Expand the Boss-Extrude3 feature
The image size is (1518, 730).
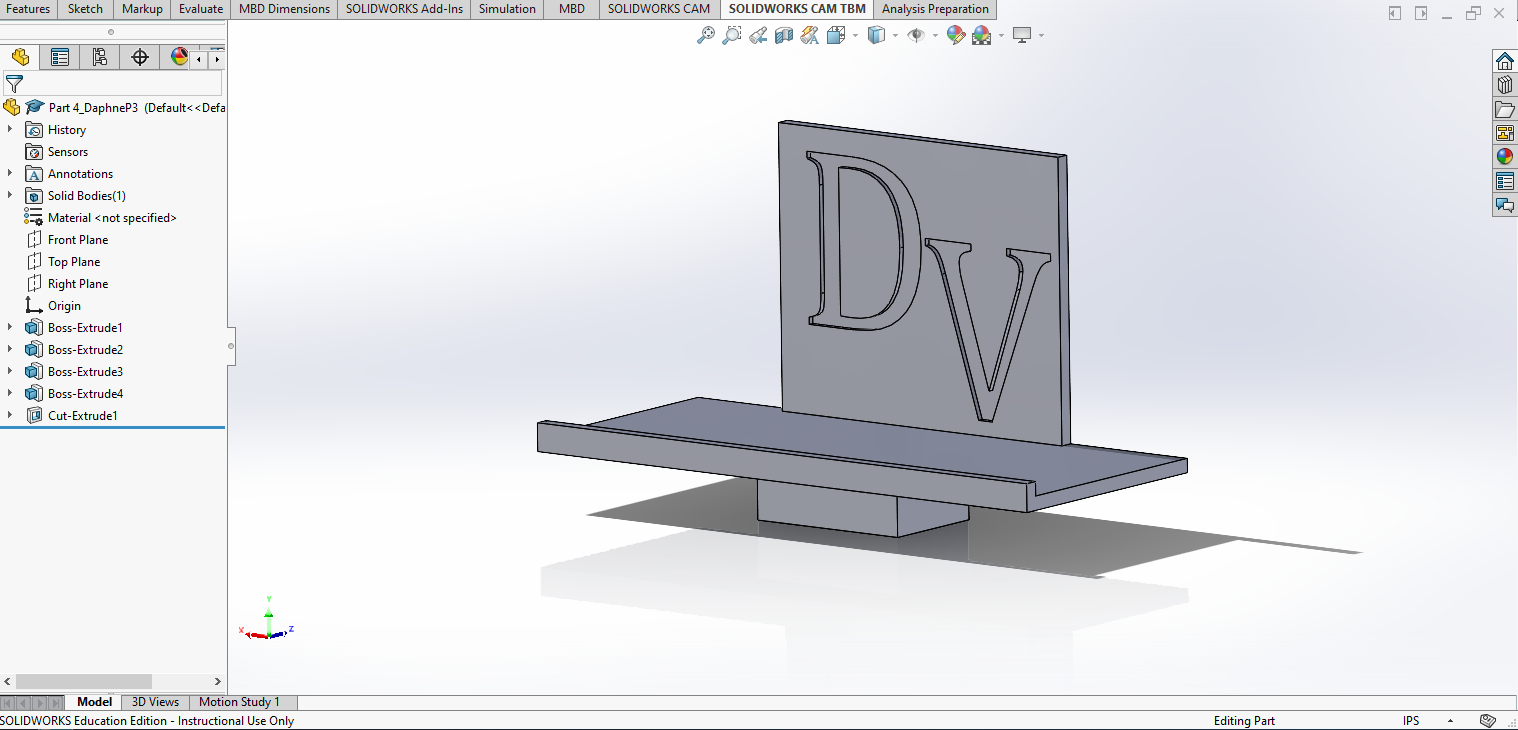(x=10, y=372)
